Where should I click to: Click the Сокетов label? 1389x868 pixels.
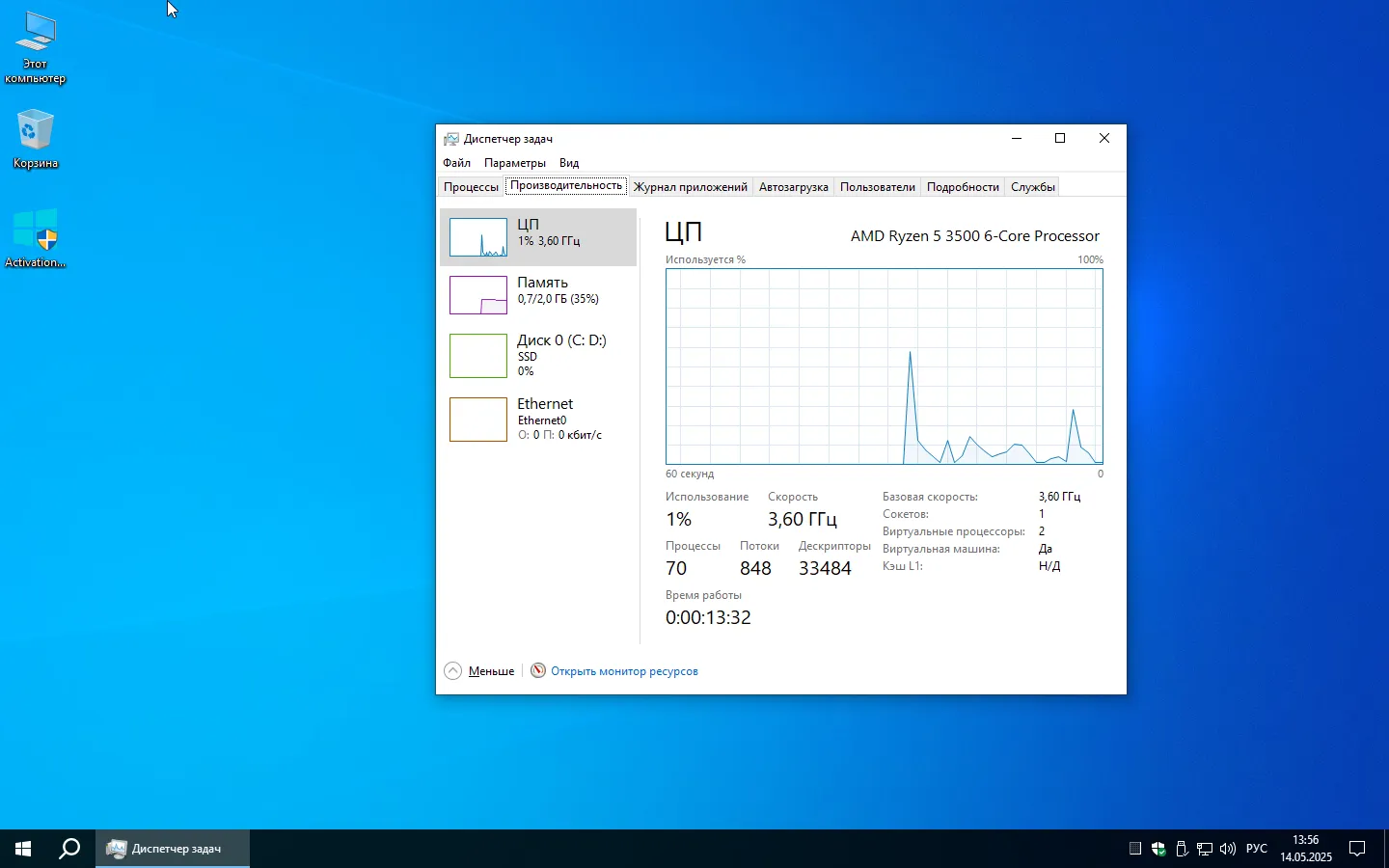point(906,515)
